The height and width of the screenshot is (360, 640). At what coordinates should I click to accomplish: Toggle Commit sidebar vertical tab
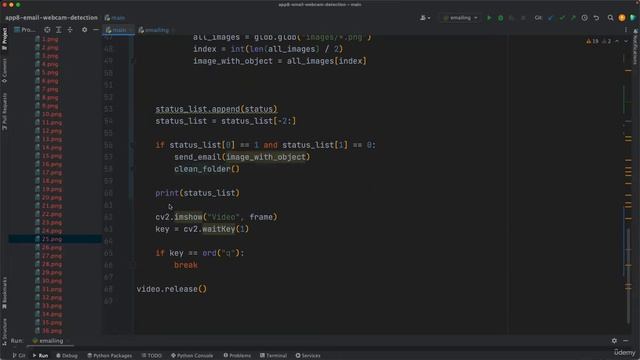(4, 70)
